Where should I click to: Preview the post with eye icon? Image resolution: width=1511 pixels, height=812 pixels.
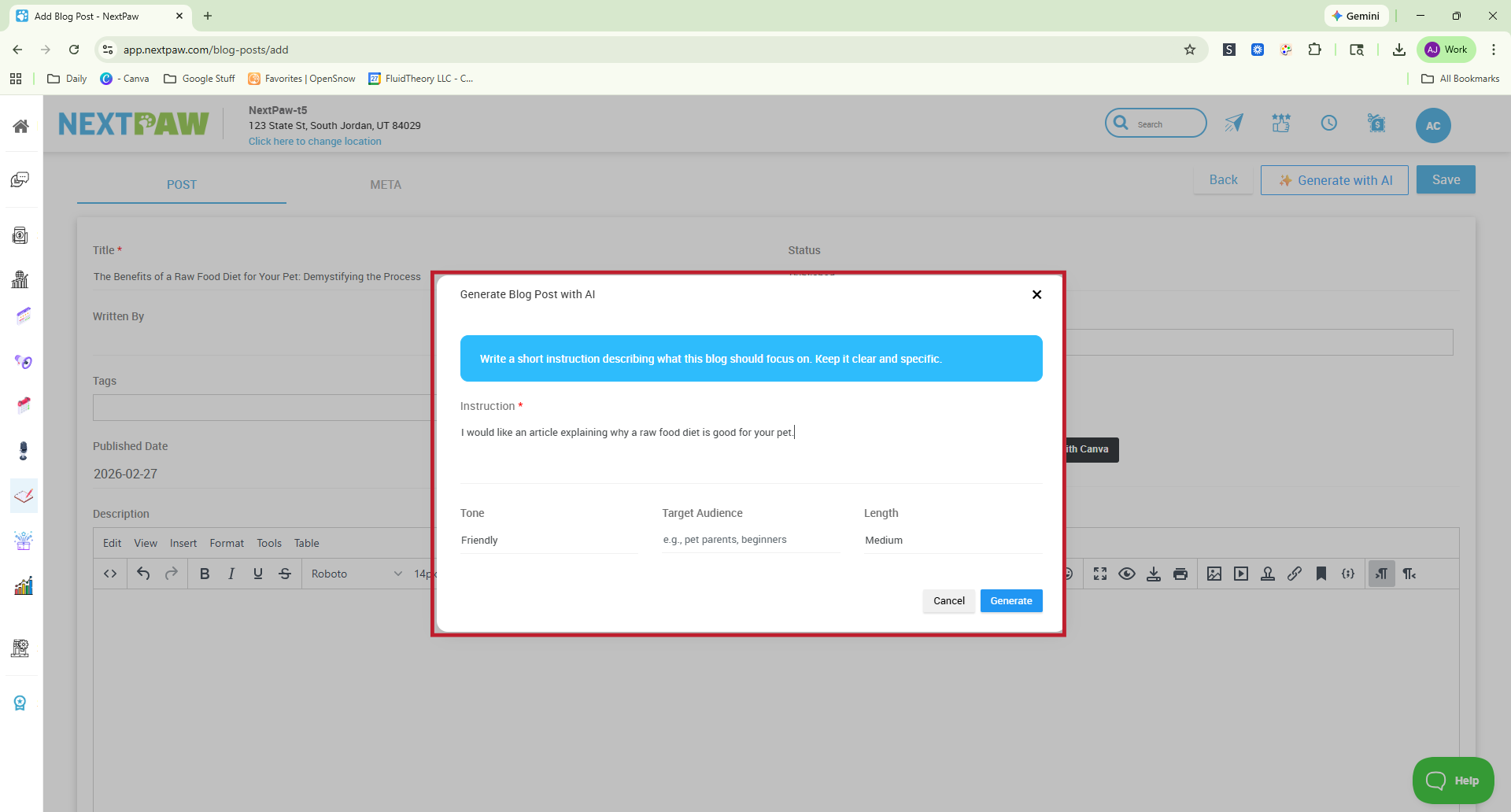click(x=1127, y=574)
